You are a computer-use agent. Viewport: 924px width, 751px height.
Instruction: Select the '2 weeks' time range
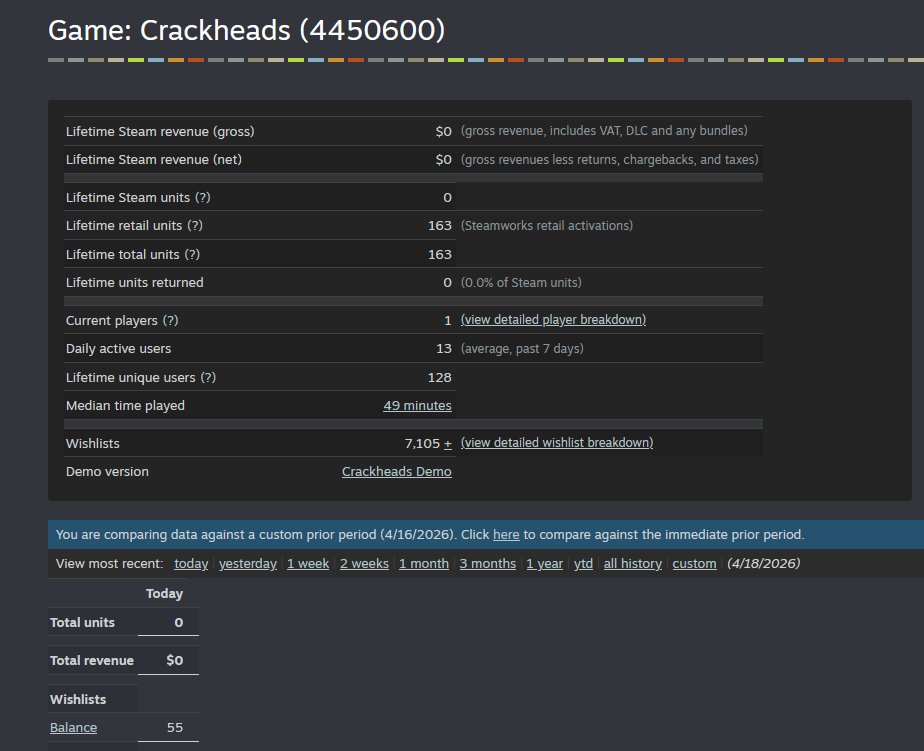pos(364,564)
